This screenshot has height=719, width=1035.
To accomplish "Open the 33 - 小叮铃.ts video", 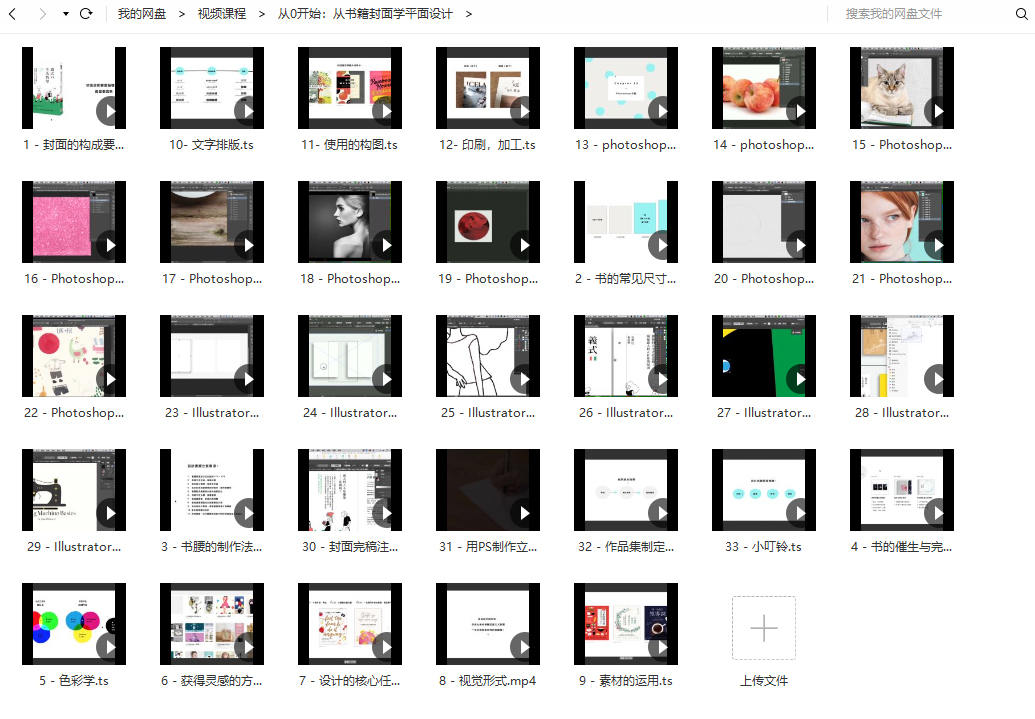I will pyautogui.click(x=764, y=490).
